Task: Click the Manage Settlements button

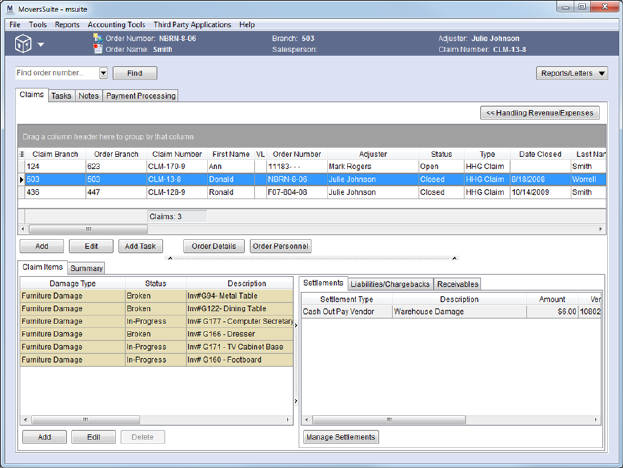Action: click(340, 437)
